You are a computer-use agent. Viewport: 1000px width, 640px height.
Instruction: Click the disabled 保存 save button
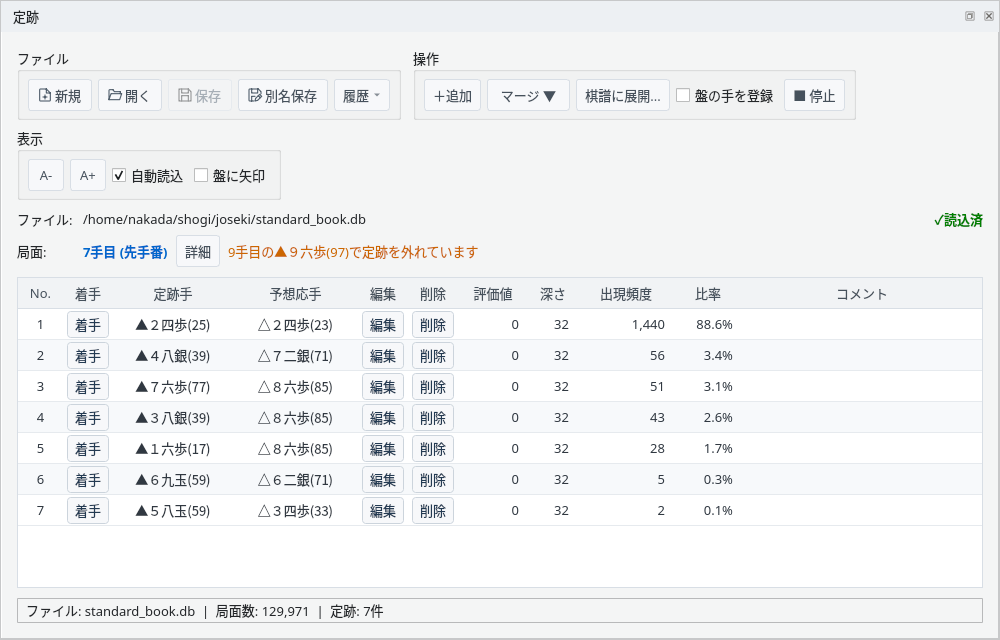(200, 96)
